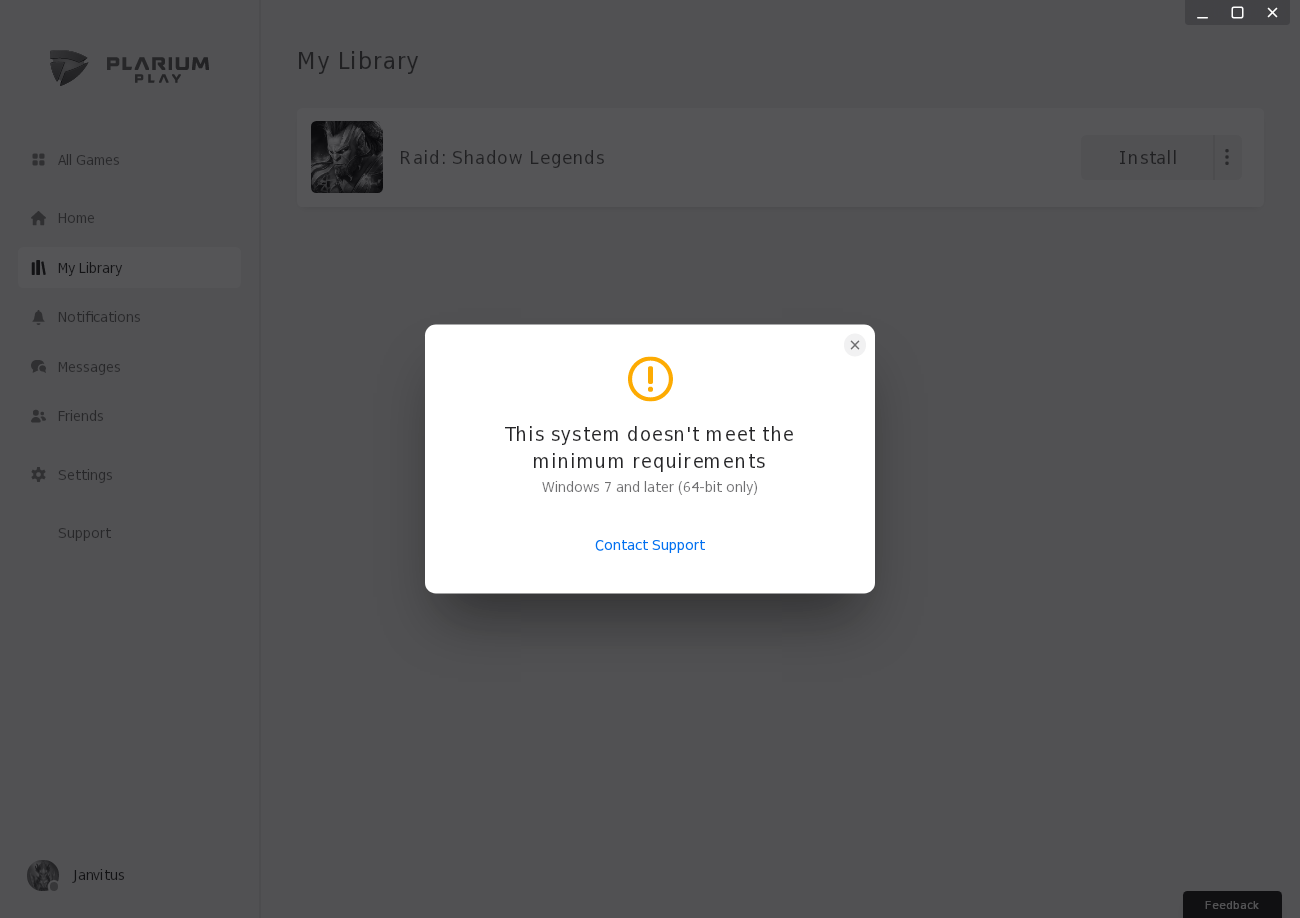Viewport: 1300px width, 918px height.
Task: Select Home menu label
Action: click(x=76, y=218)
